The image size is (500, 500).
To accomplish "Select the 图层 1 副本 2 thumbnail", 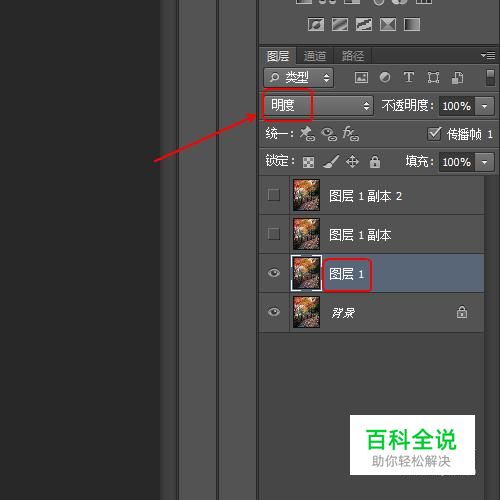I will click(306, 195).
